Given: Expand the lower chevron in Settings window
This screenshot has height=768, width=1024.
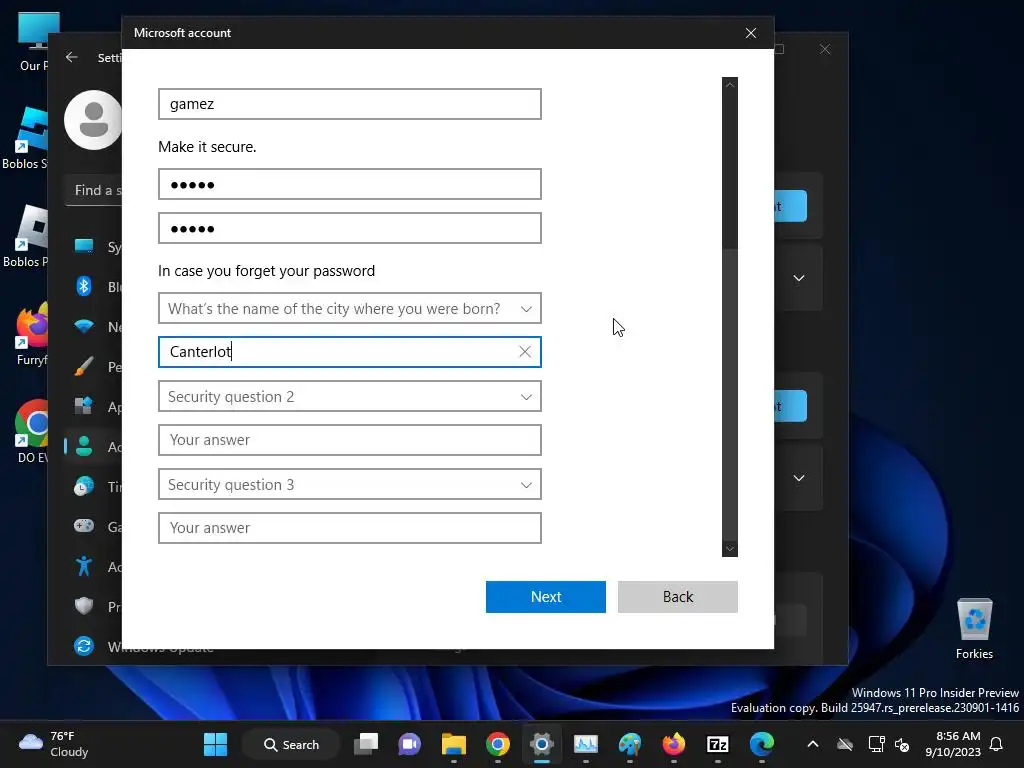Looking at the screenshot, I should [x=798, y=478].
